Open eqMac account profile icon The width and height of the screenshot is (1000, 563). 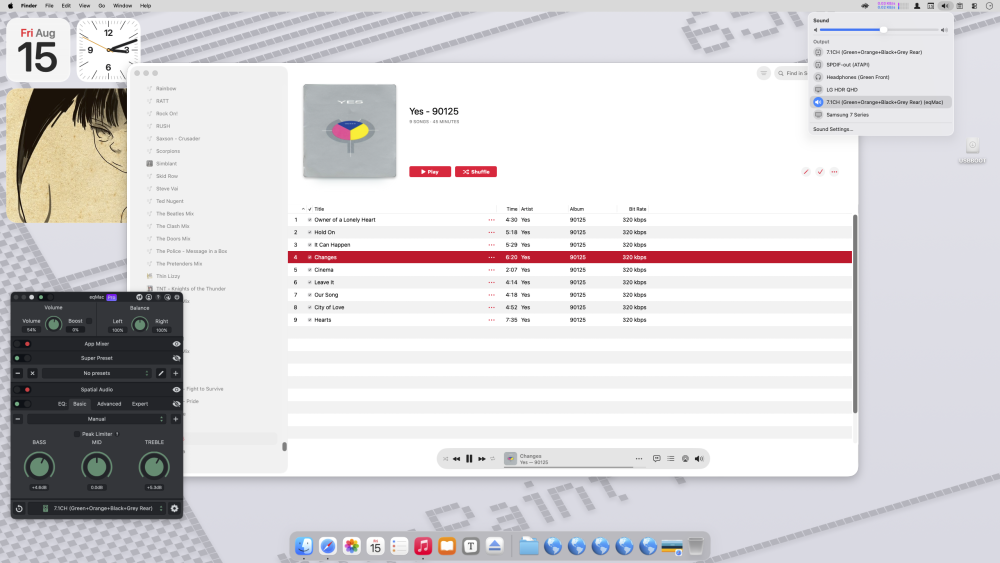click(149, 297)
